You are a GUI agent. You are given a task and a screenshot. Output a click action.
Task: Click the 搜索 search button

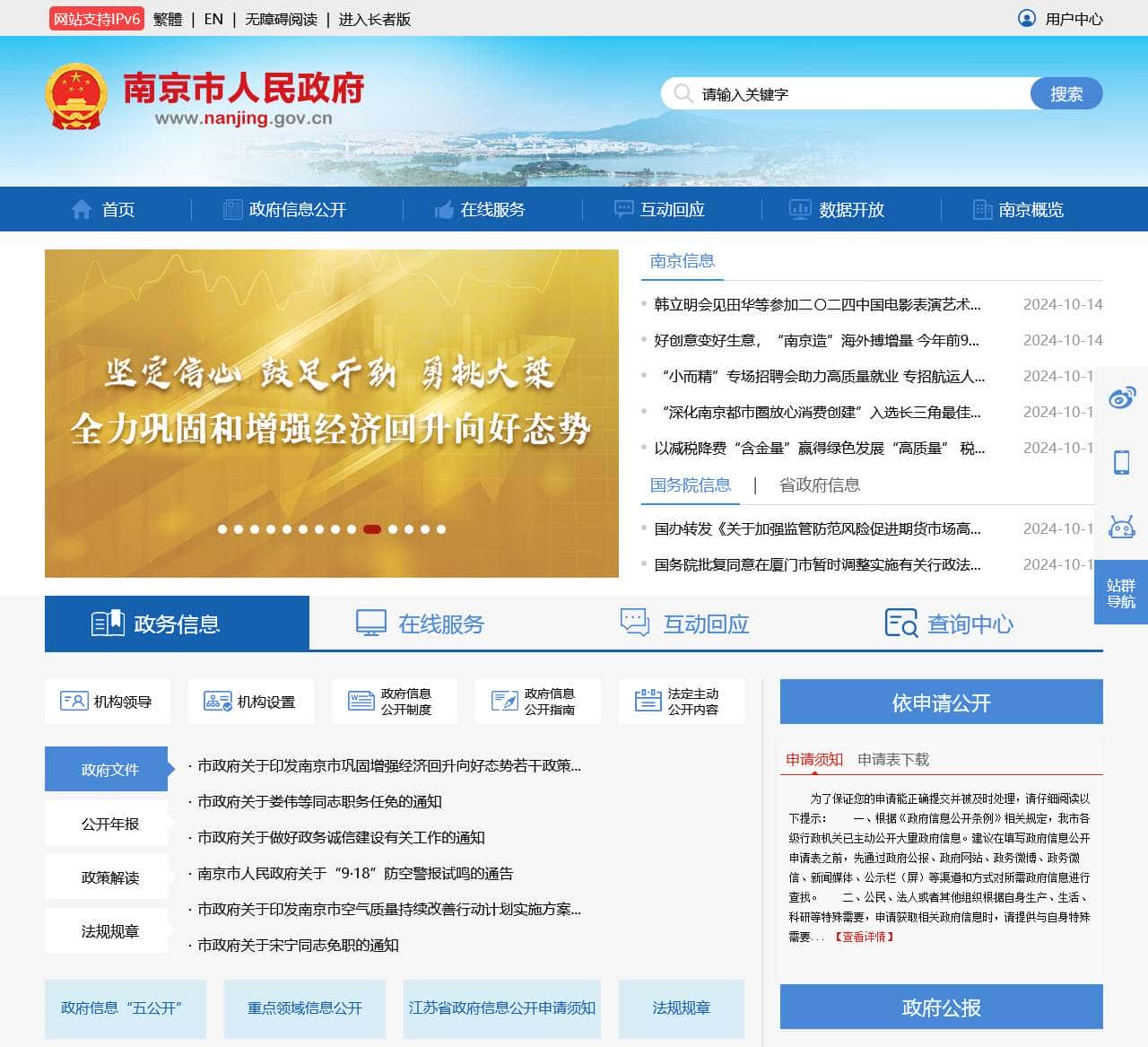pyautogui.click(x=1065, y=92)
